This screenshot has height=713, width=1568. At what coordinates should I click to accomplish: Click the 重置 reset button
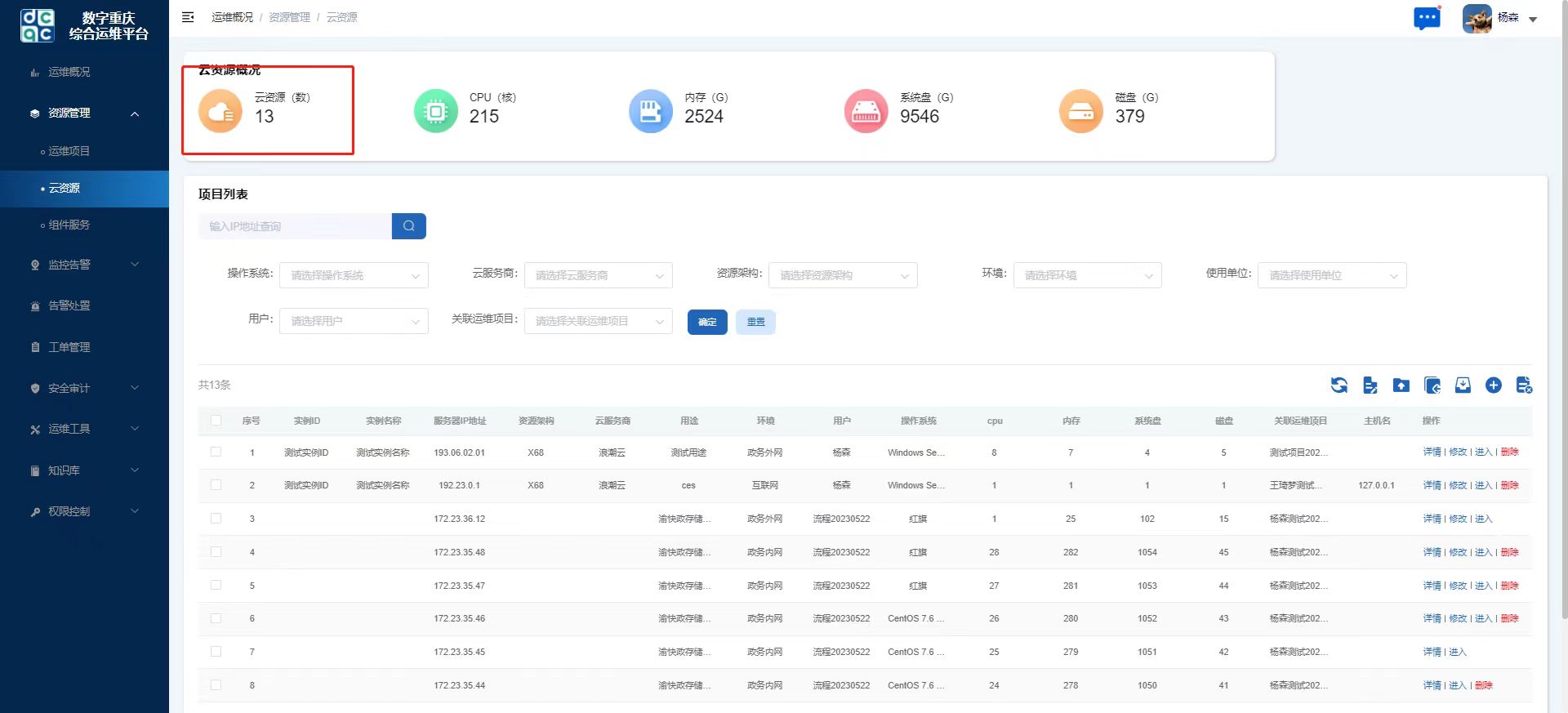tap(756, 322)
